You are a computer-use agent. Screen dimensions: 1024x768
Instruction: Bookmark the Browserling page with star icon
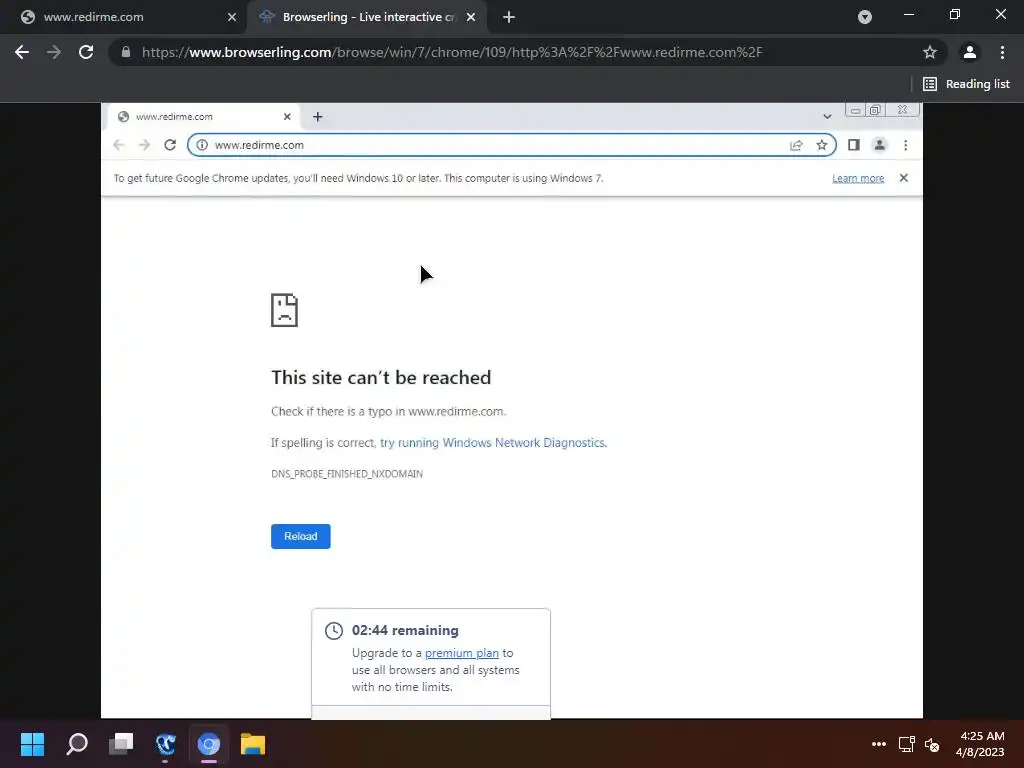coord(929,52)
